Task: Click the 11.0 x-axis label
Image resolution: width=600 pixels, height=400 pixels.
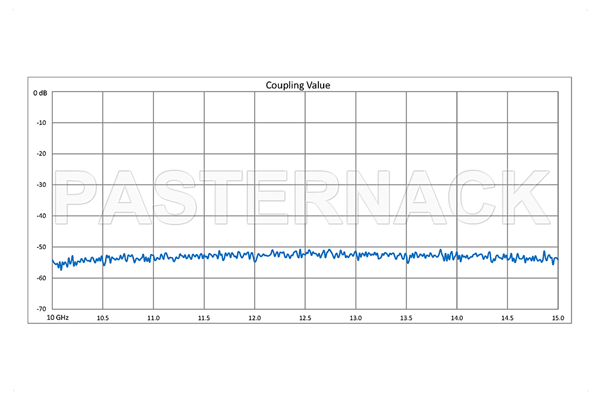Action: tap(153, 318)
